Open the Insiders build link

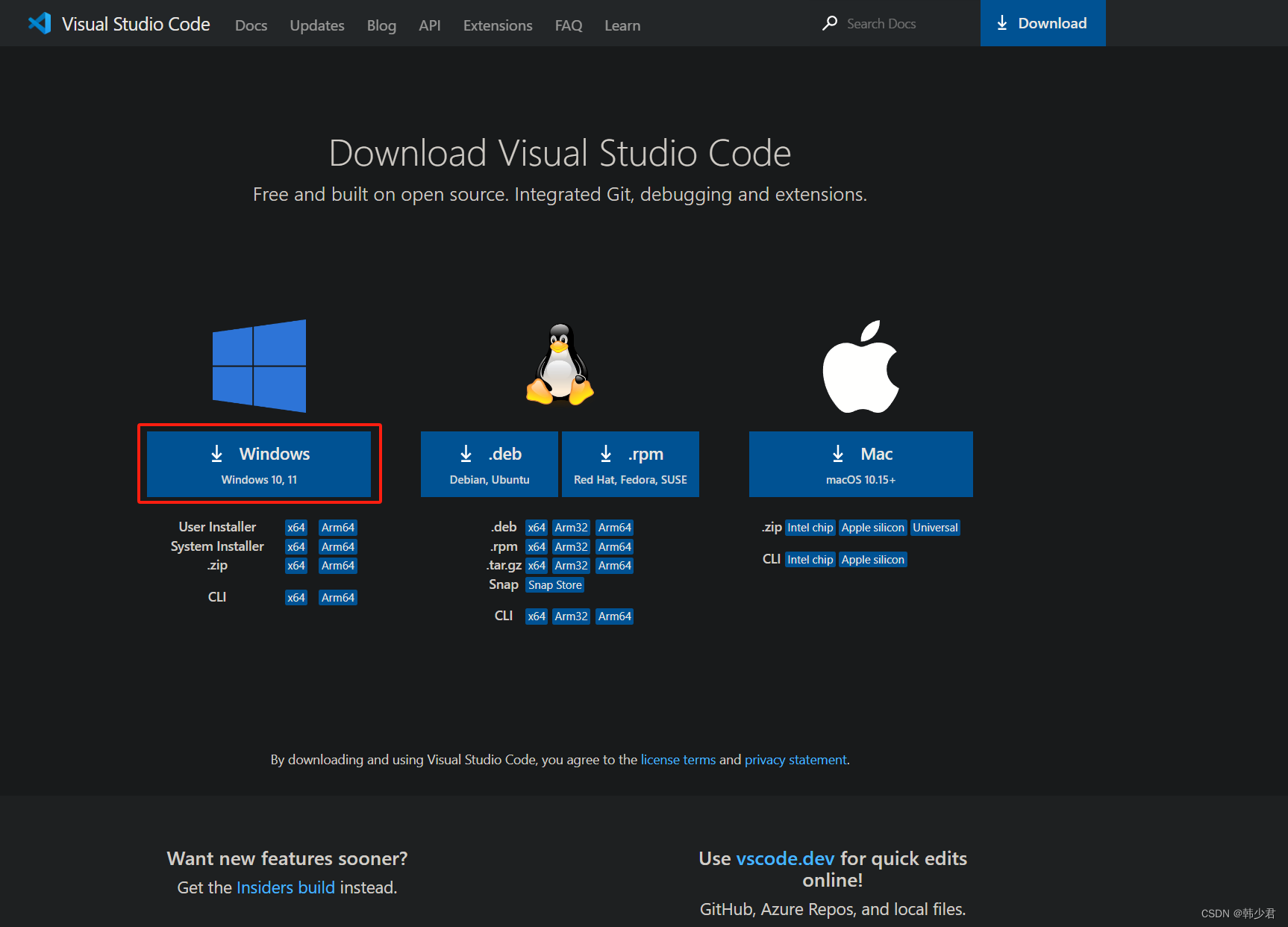tap(286, 887)
